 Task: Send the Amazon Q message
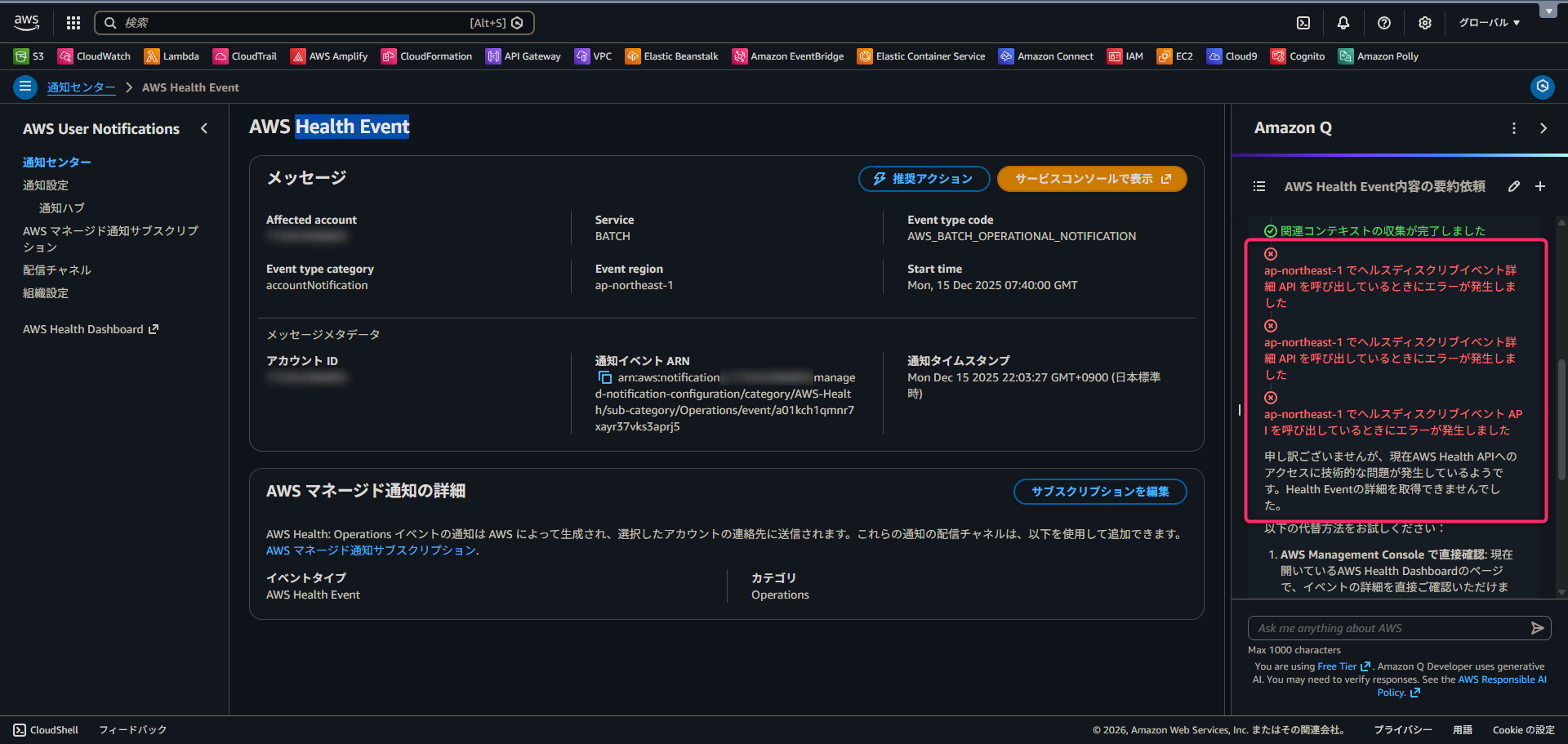pyautogui.click(x=1537, y=628)
